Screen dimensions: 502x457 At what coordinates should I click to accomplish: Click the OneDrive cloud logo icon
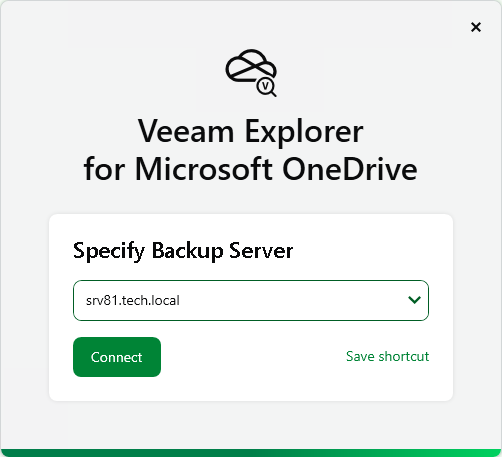click(x=251, y=73)
